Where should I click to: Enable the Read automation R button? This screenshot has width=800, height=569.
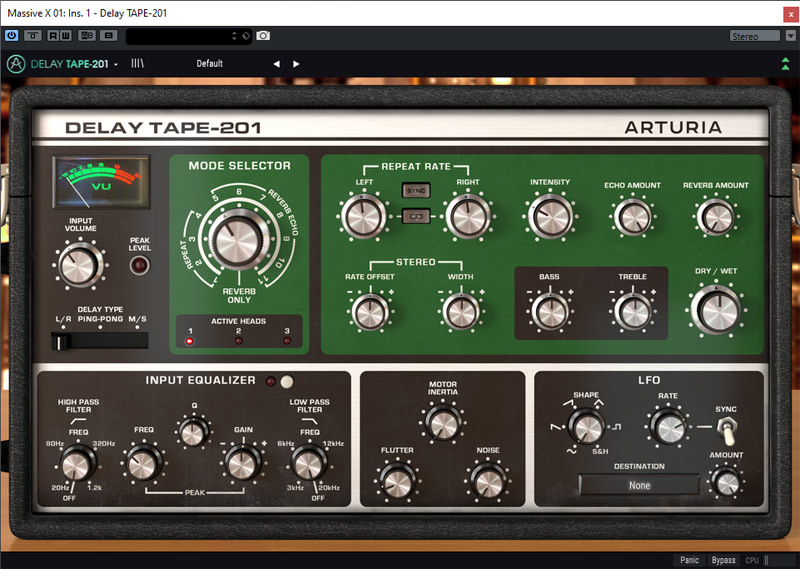point(52,35)
